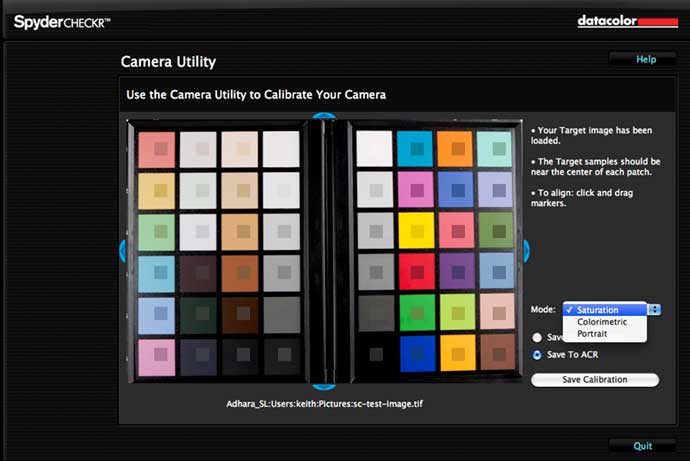Click the SpyderCHECKR logo
Image resolution: width=690 pixels, height=461 pixels.
(x=62, y=22)
